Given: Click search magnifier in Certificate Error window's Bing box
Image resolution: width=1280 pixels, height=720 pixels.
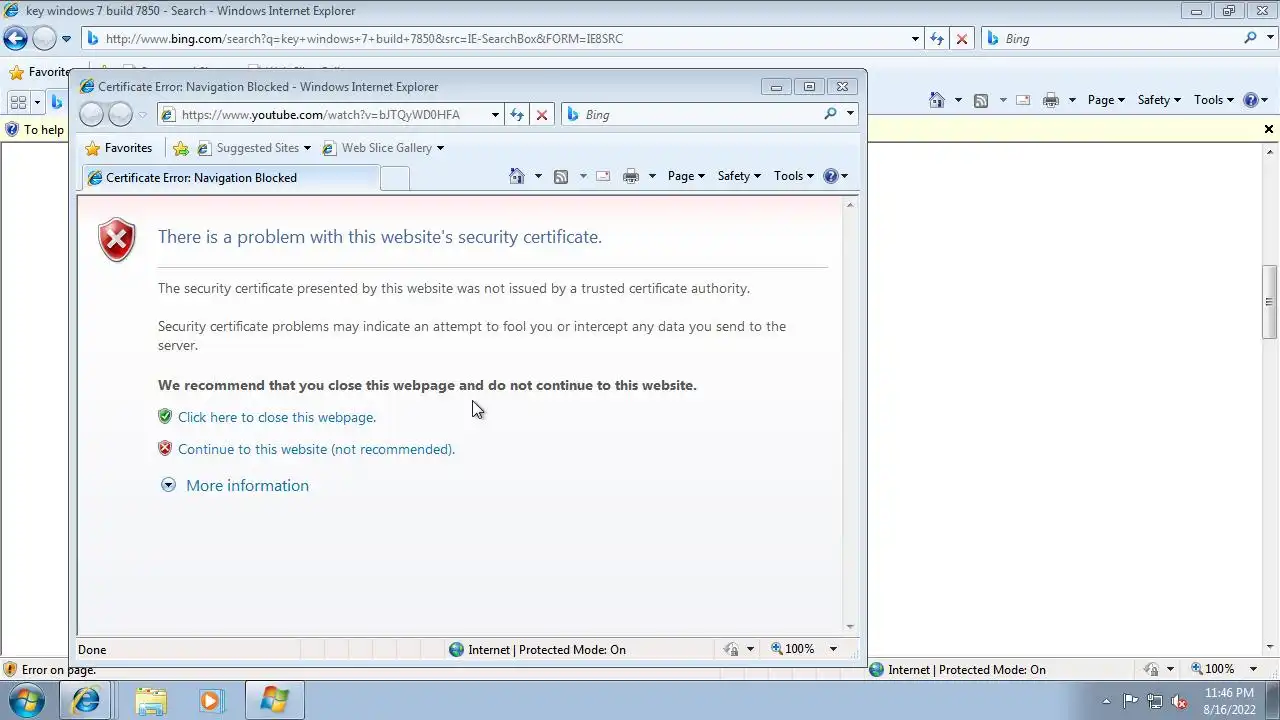Looking at the screenshot, I should 830,114.
